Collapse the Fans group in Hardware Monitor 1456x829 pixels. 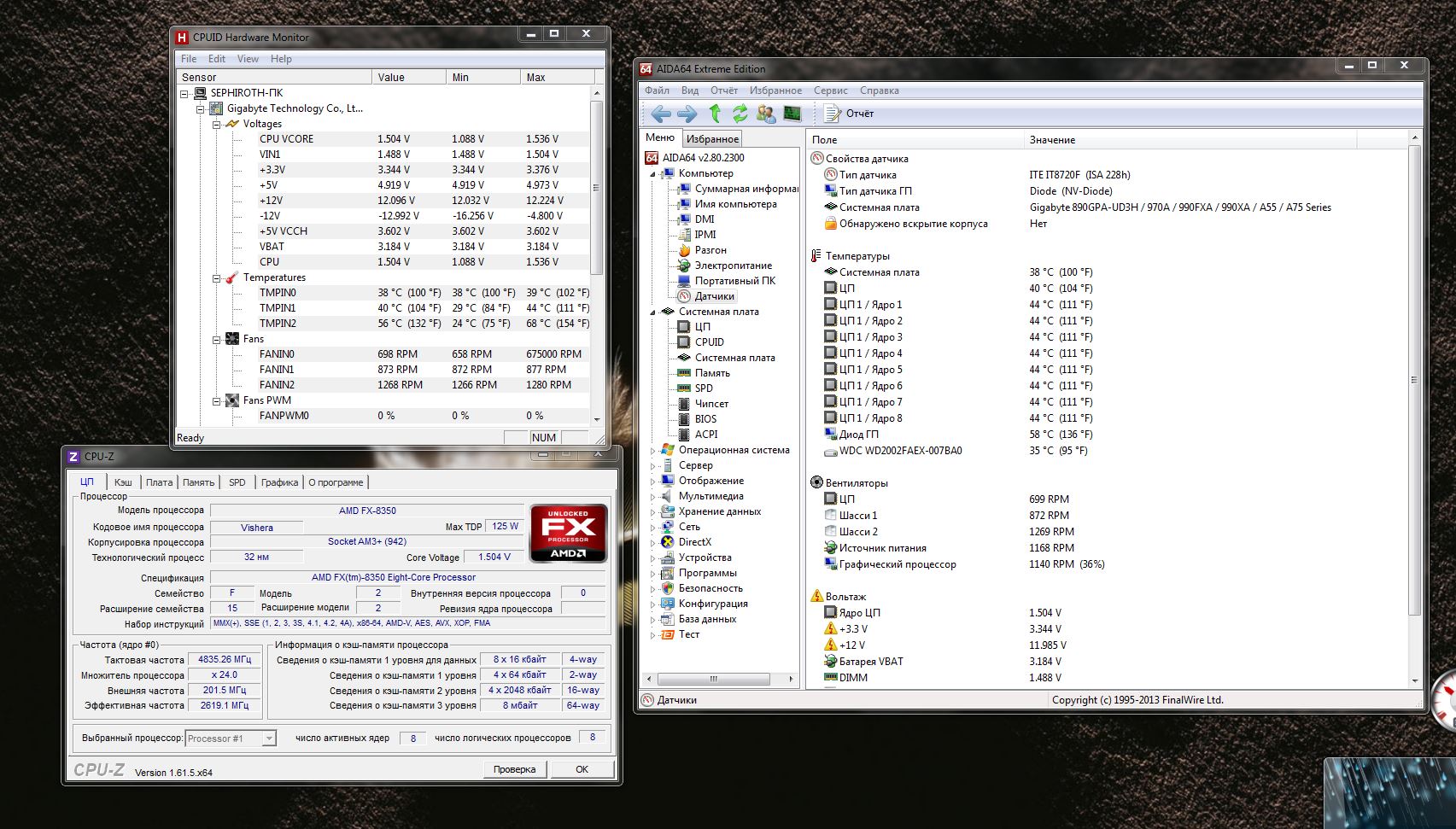(x=217, y=339)
